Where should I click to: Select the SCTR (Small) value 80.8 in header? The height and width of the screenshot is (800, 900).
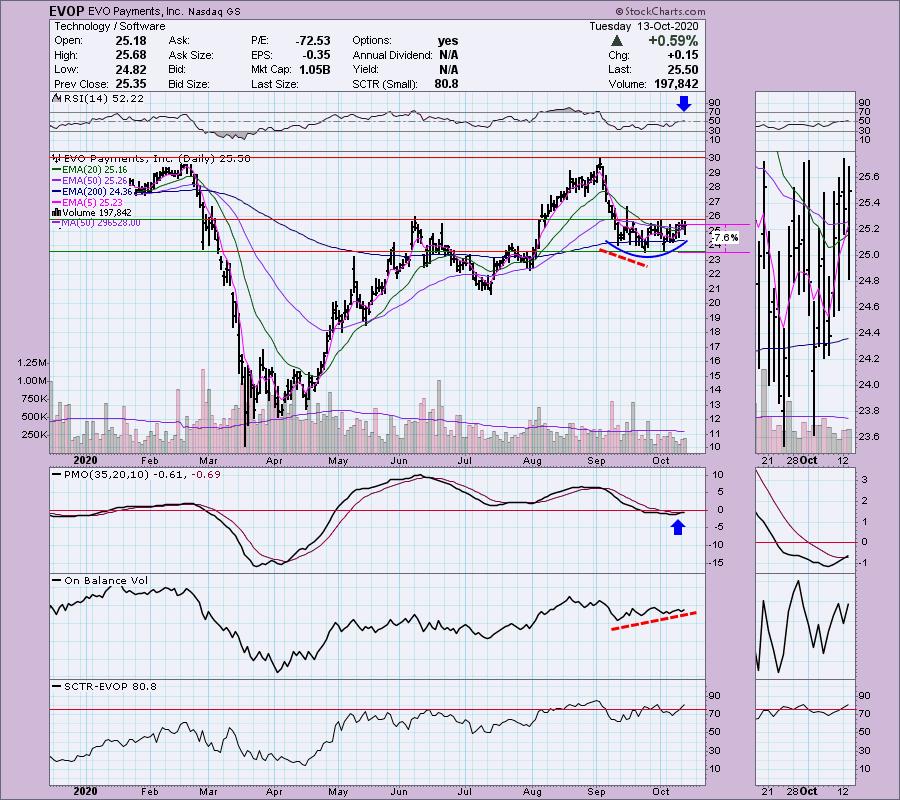(447, 84)
